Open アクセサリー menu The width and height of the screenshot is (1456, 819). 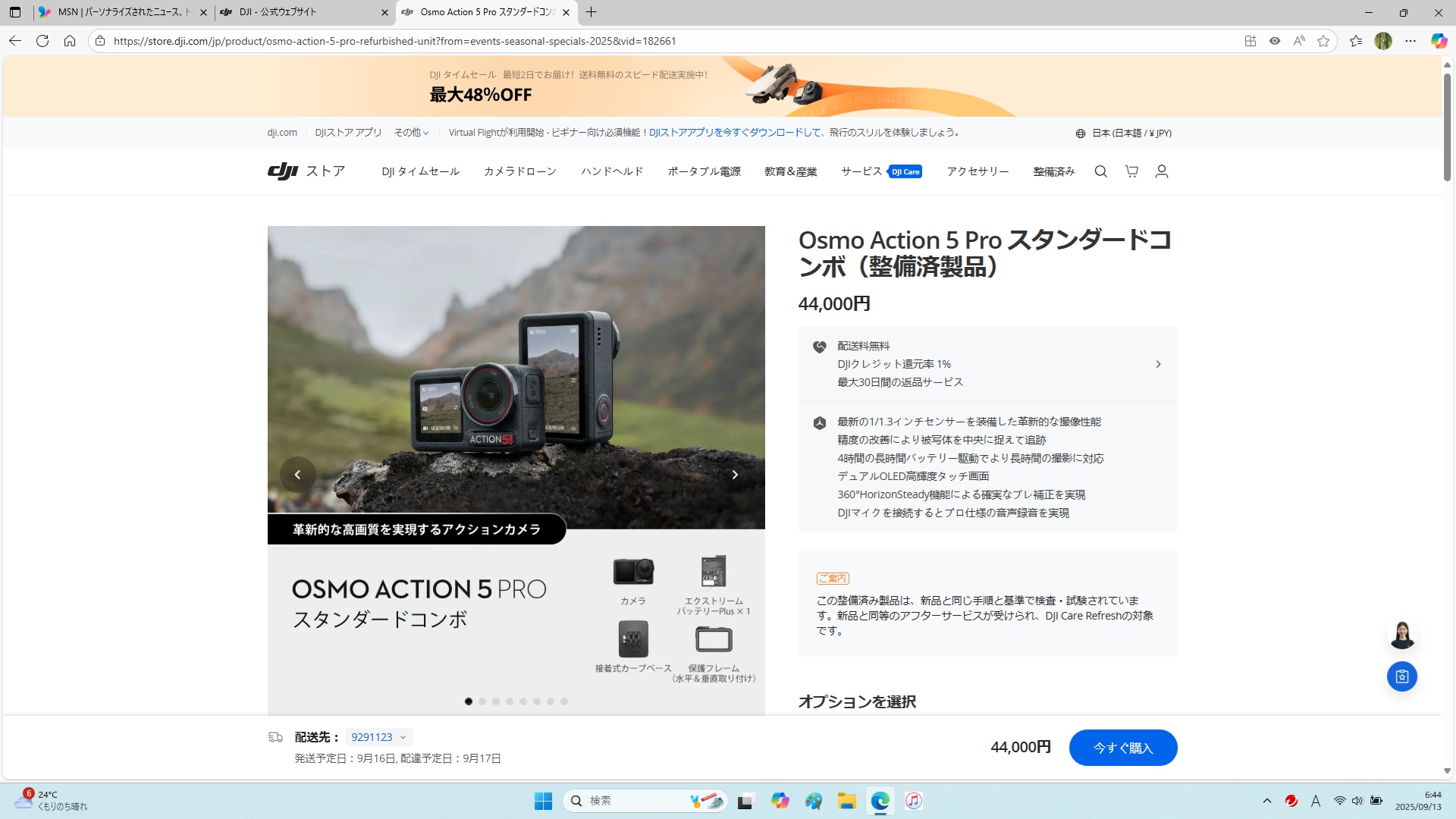point(977,171)
